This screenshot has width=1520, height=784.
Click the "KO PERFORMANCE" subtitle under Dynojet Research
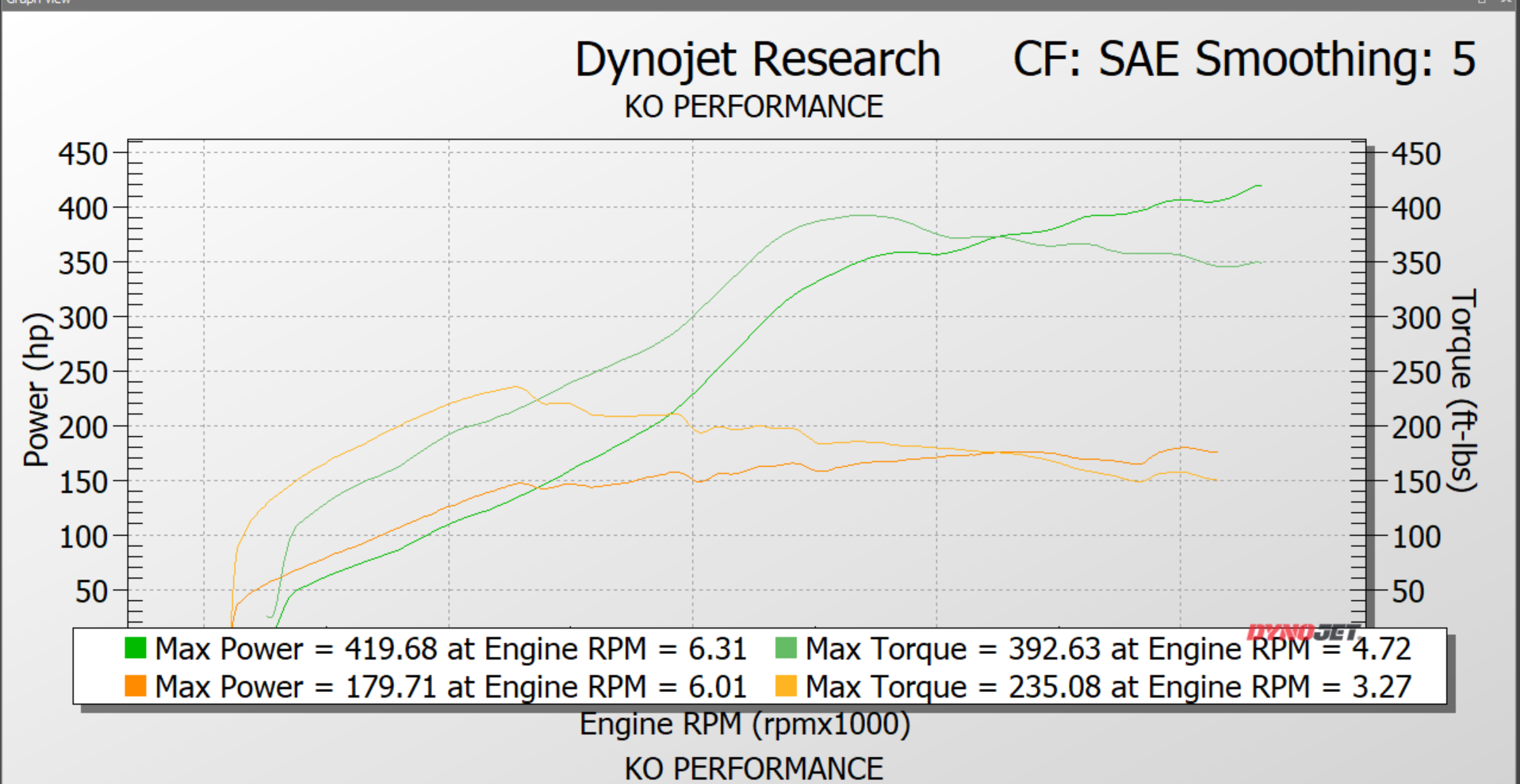(754, 107)
